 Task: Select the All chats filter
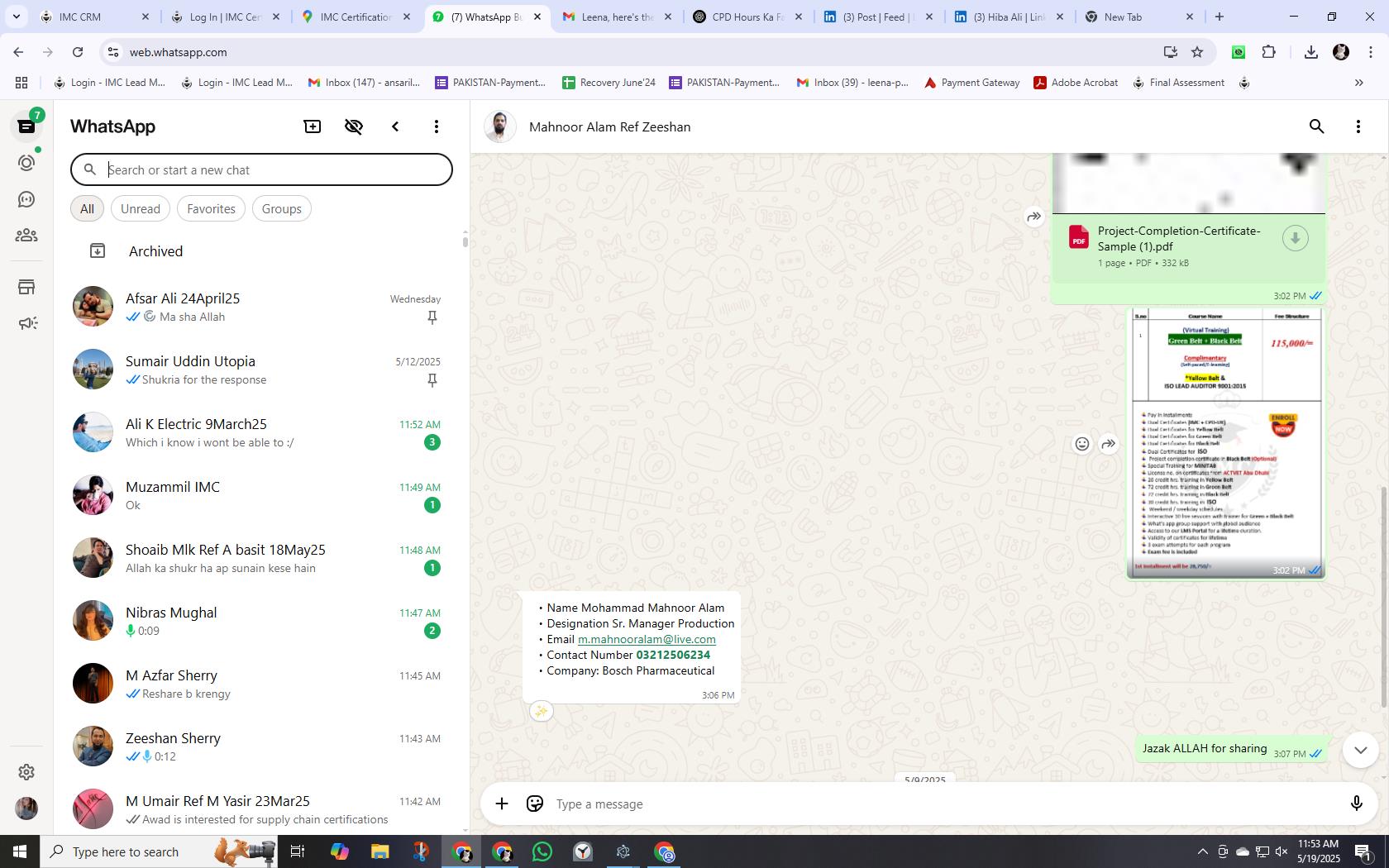[87, 209]
